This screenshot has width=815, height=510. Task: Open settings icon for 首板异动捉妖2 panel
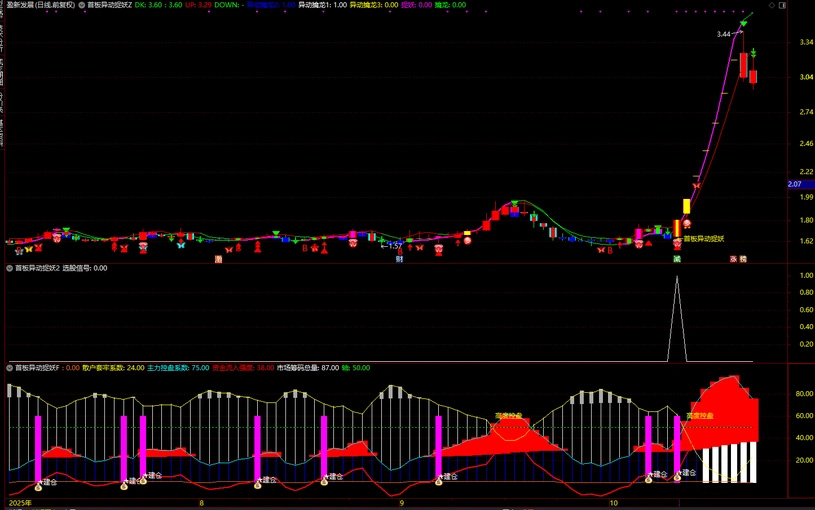9,267
